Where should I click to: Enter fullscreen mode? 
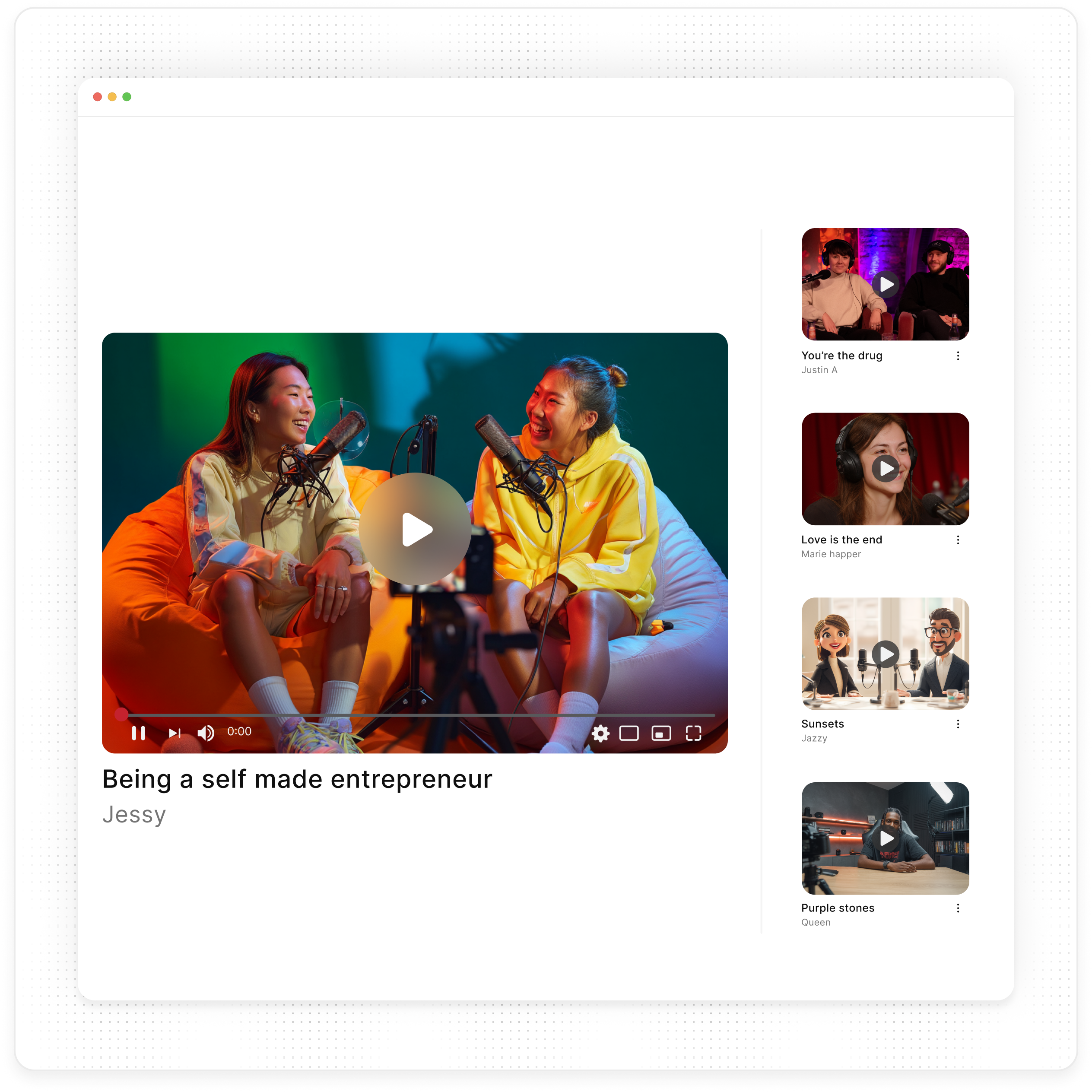tap(693, 733)
